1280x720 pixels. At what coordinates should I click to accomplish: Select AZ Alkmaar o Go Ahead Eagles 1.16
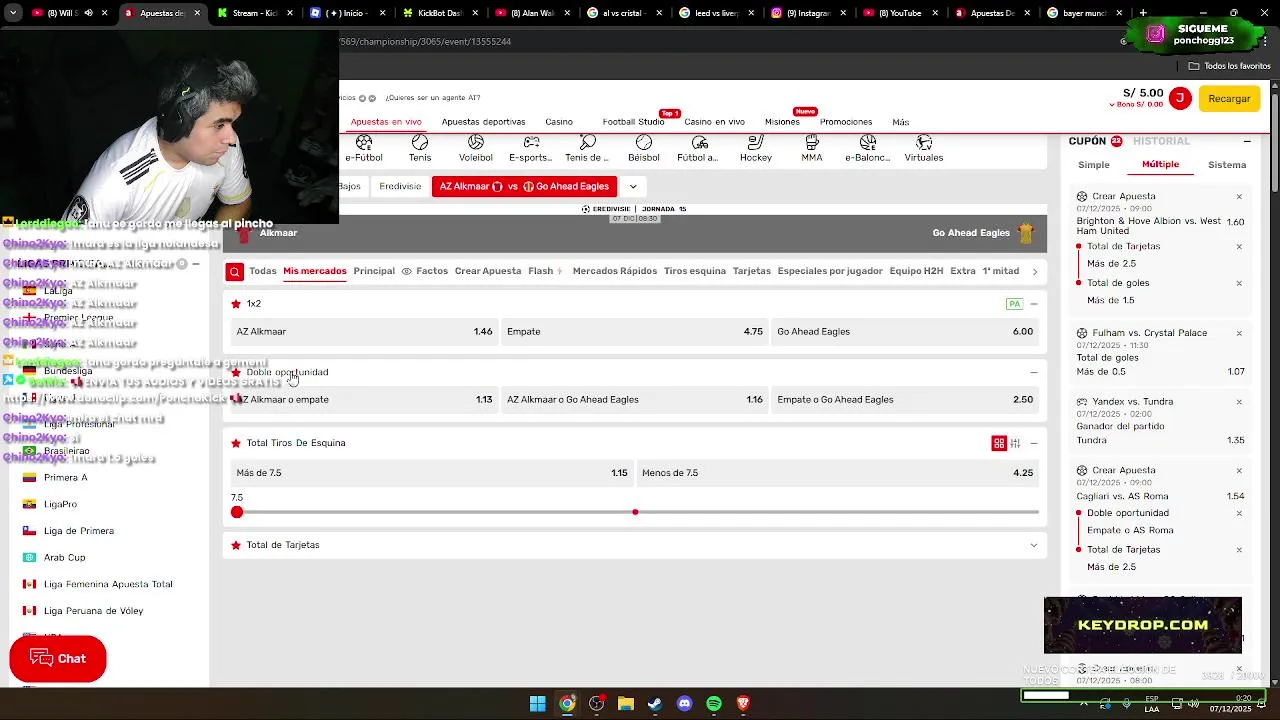click(635, 400)
